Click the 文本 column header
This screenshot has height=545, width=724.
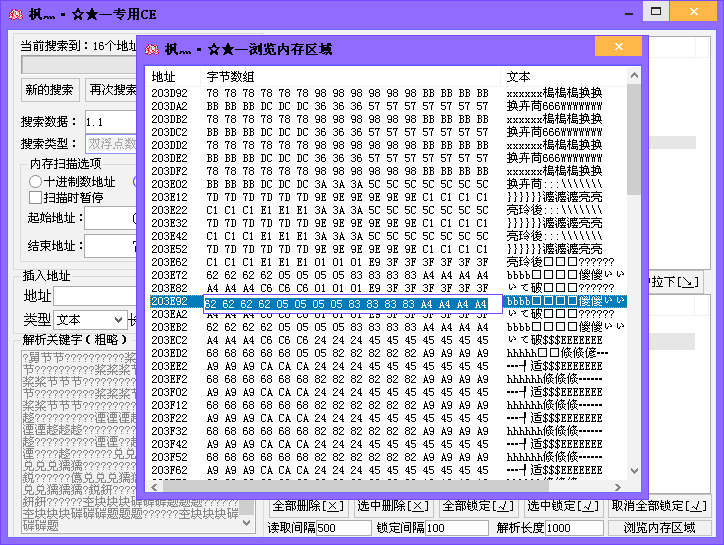point(518,77)
